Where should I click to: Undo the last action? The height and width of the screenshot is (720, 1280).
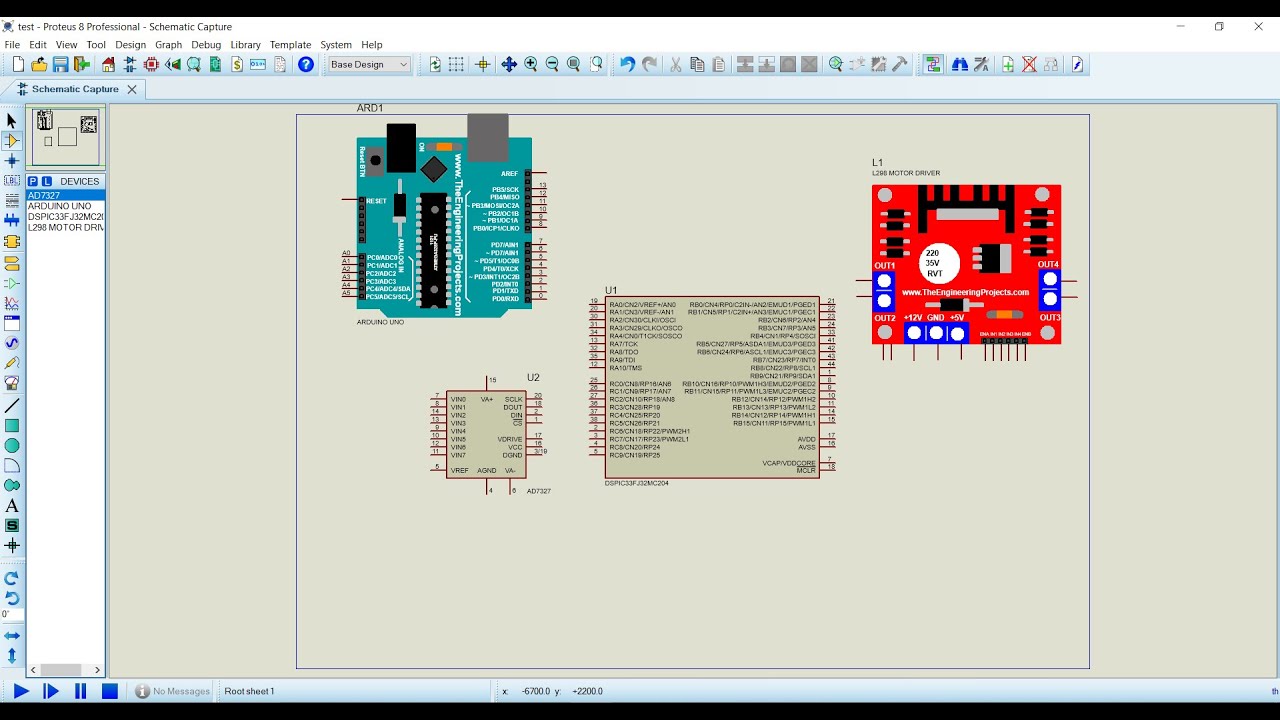pos(627,64)
